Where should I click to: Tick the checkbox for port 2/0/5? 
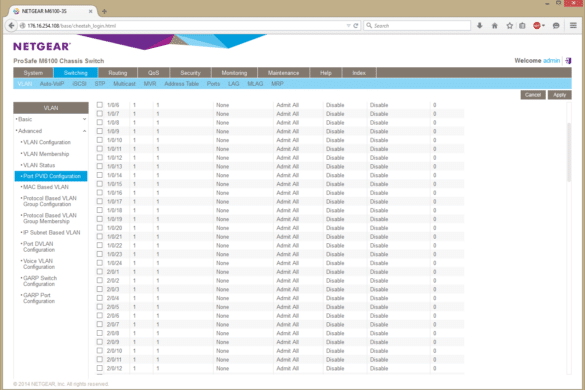tap(100, 306)
